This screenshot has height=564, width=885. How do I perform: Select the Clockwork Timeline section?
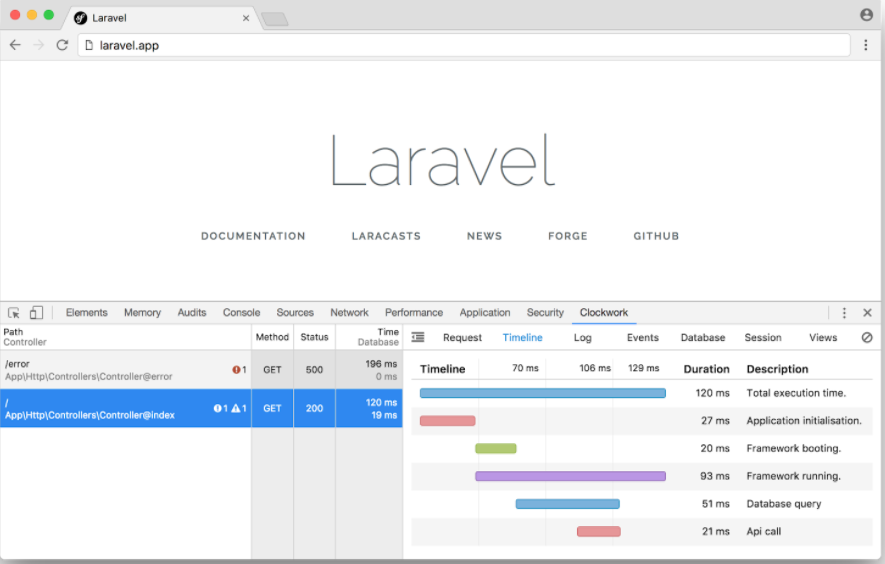[523, 338]
